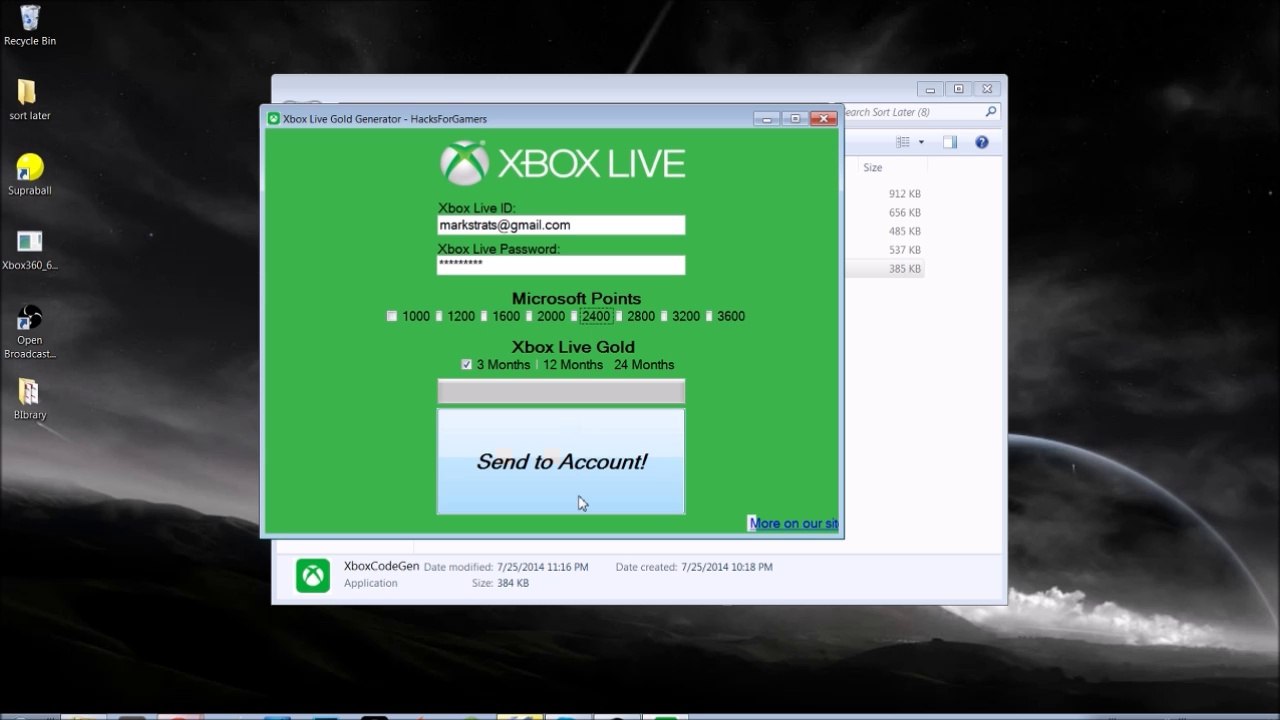This screenshot has height=720, width=1280.
Task: Click the search magnifier icon in Explorer
Action: click(991, 112)
